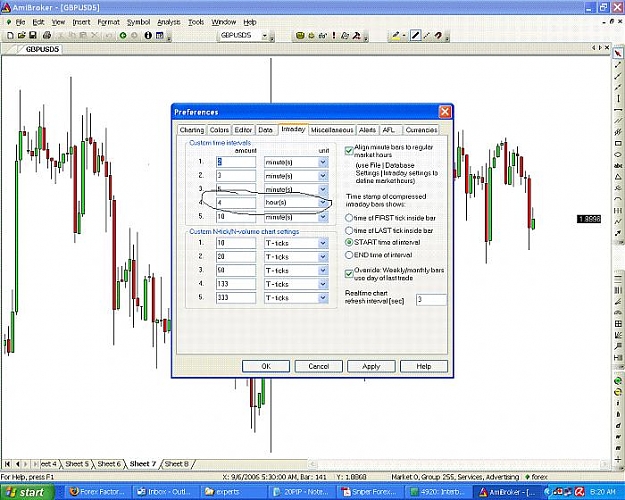The image size is (625, 500).
Task: Click the Save floppy disk icon
Action: [33, 35]
